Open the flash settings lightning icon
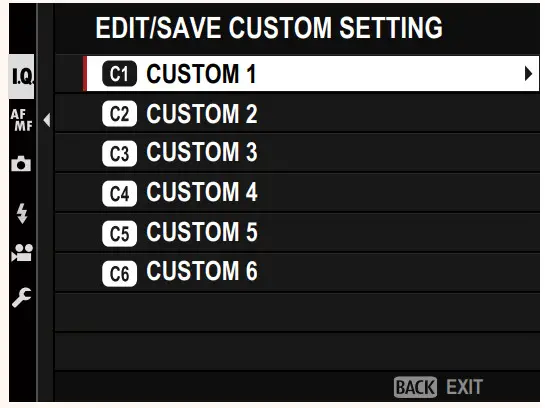 click(x=22, y=213)
